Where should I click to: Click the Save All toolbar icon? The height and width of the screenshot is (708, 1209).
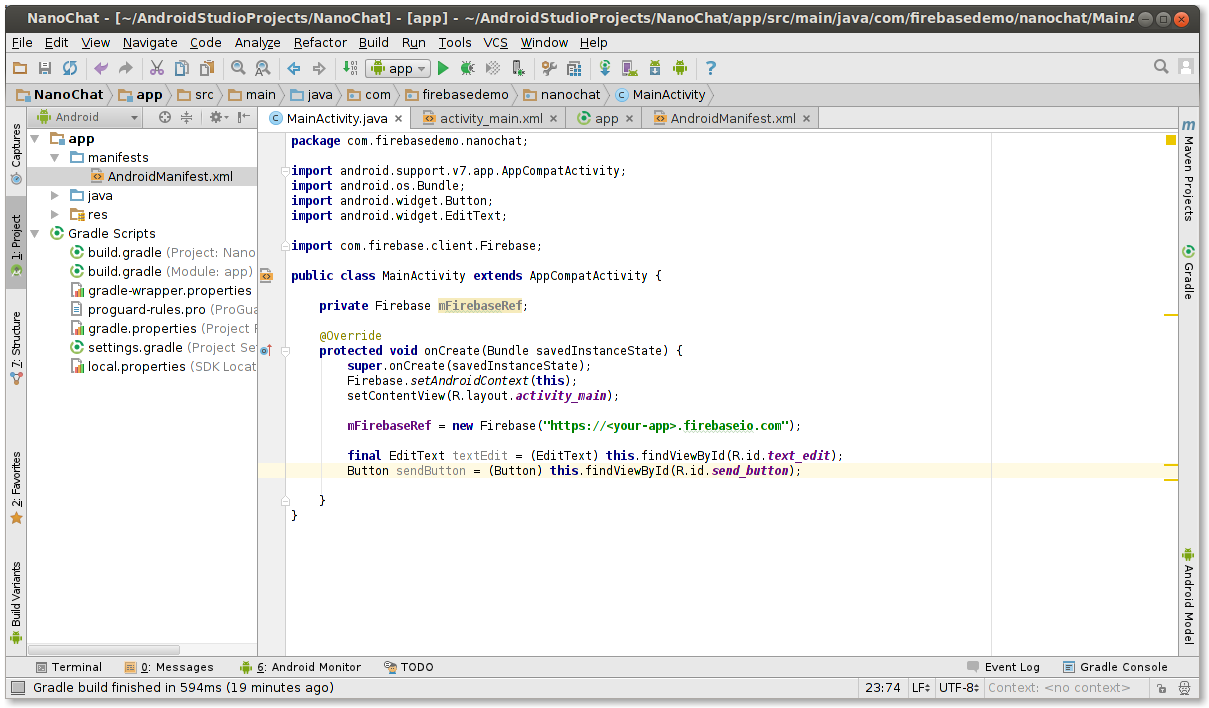(x=44, y=68)
